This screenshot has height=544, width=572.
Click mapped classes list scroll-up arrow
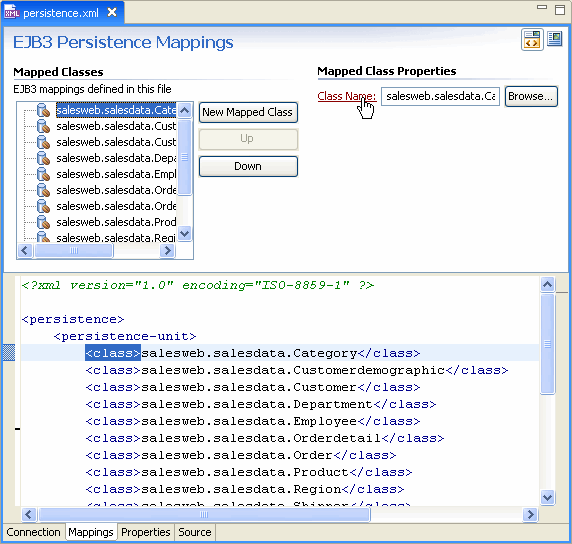point(185,110)
